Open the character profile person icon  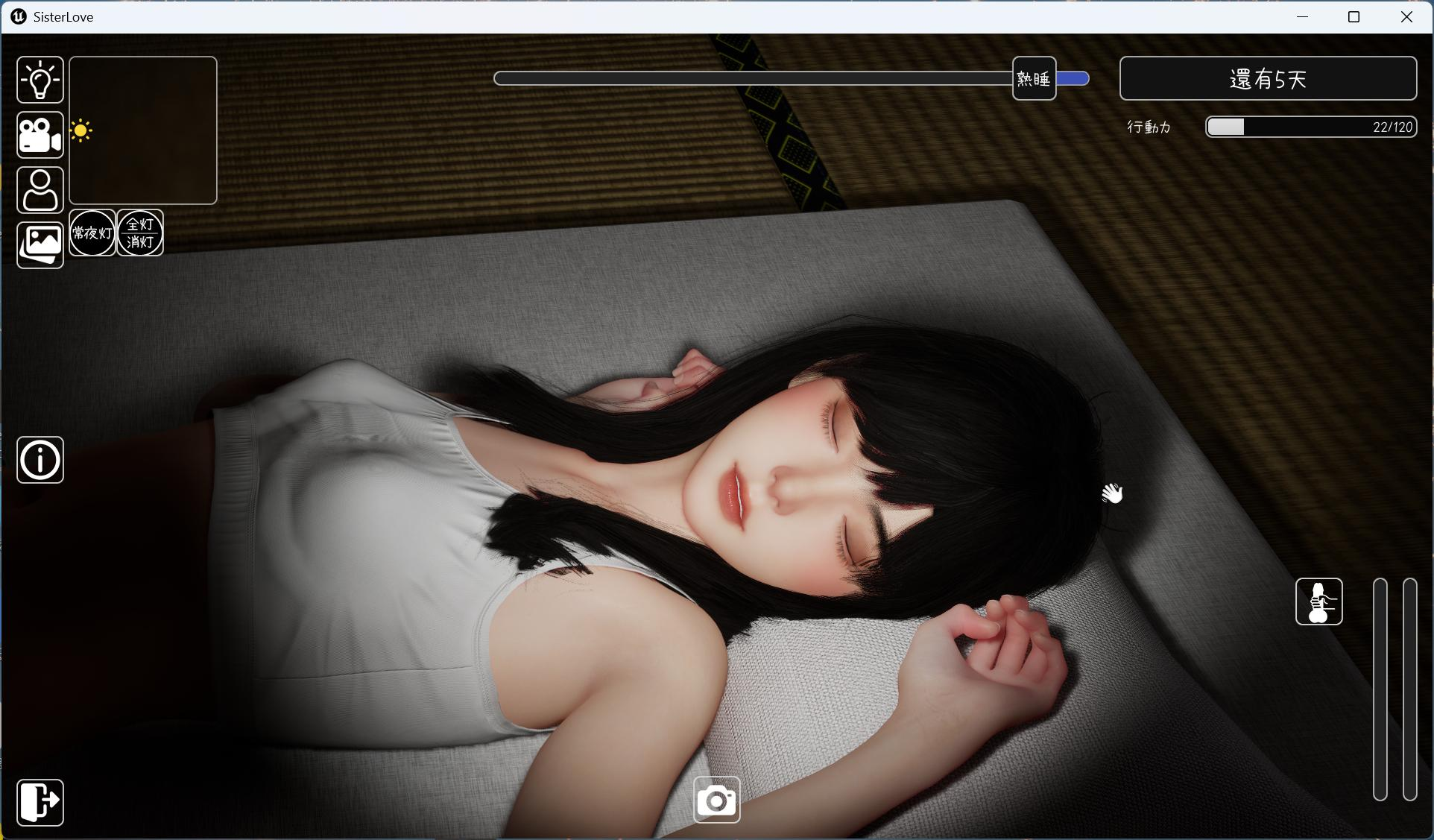pos(40,190)
